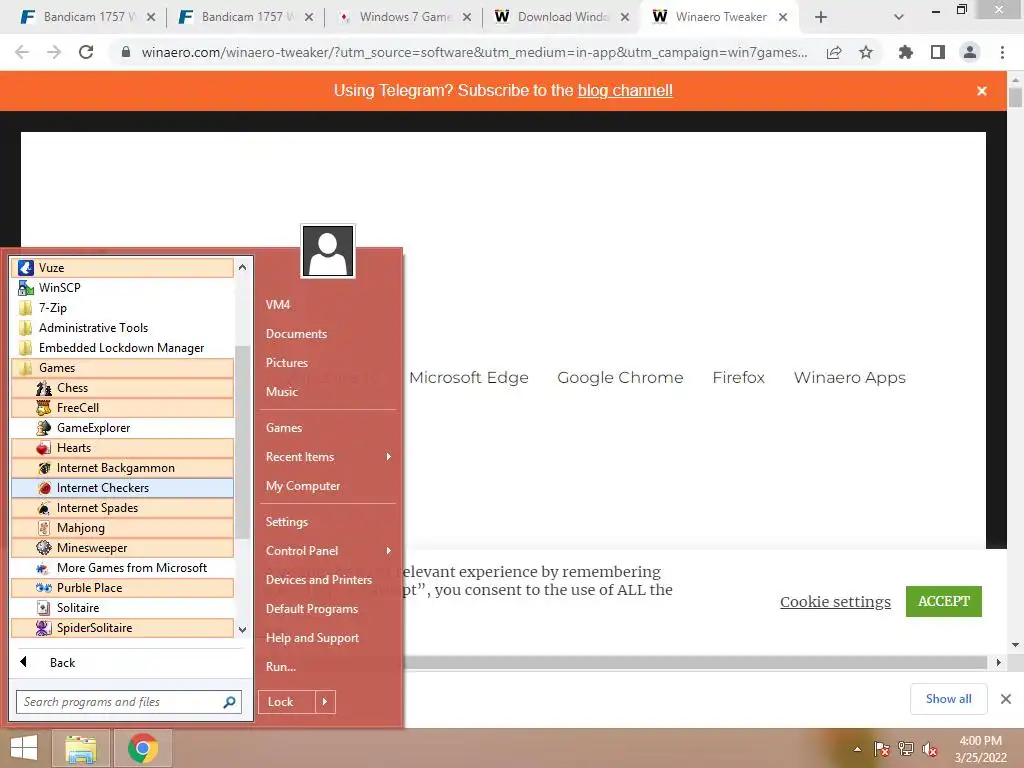Viewport: 1024px width, 768px height.
Task: Expand the Lock options arrow
Action: click(325, 702)
